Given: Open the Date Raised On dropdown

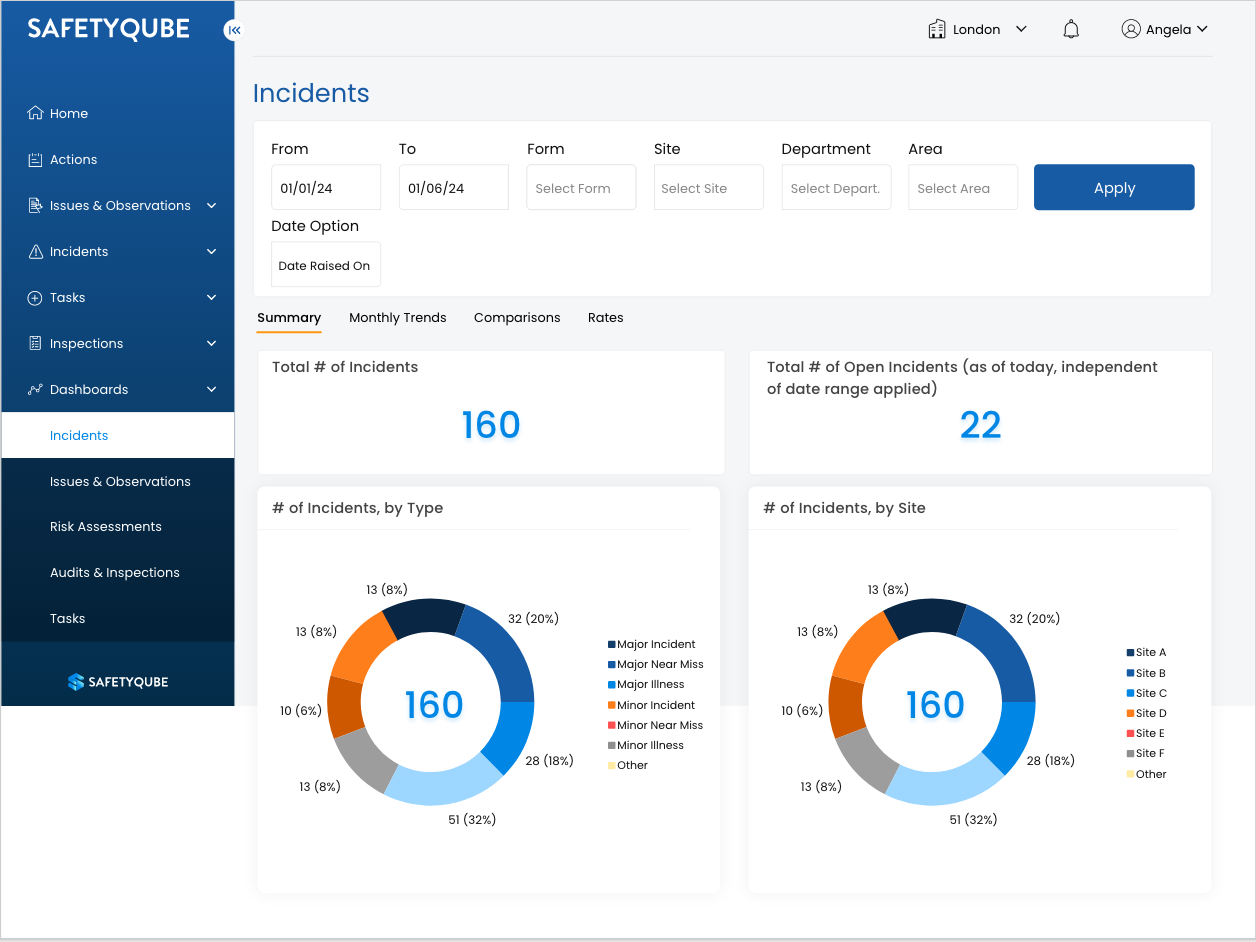Looking at the screenshot, I should tap(326, 265).
